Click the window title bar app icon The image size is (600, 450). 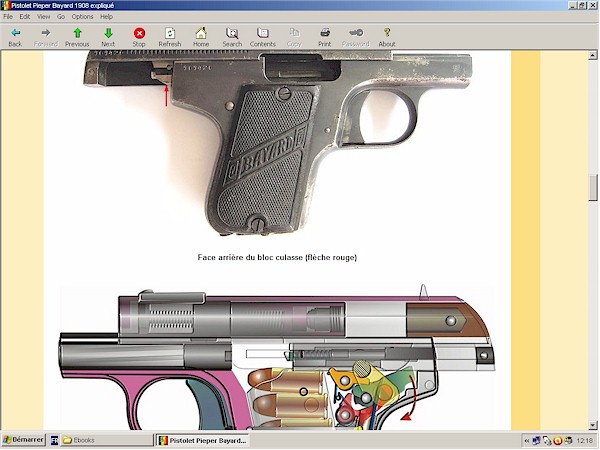pyautogui.click(x=6, y=5)
